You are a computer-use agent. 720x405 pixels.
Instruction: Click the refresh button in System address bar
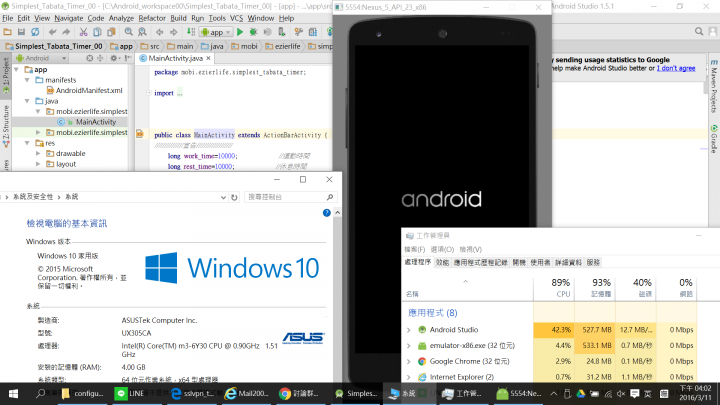click(x=234, y=197)
